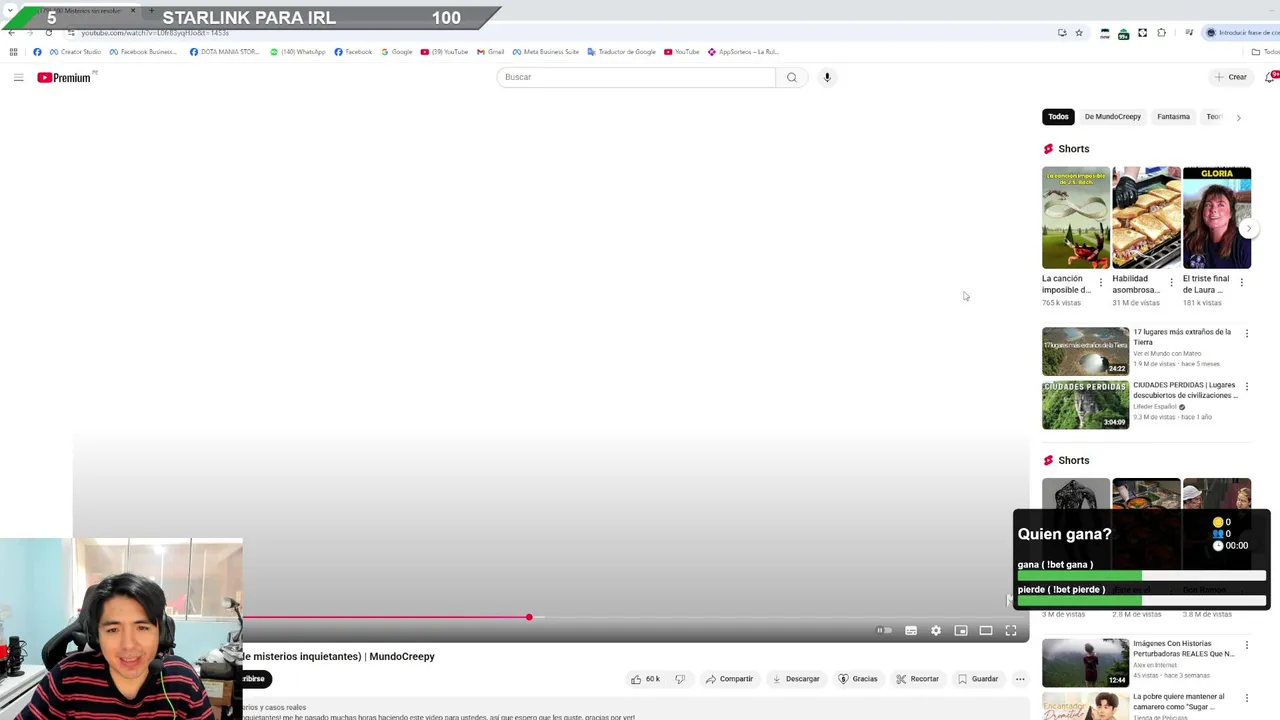Bookmark this page with star icon

click(1079, 33)
